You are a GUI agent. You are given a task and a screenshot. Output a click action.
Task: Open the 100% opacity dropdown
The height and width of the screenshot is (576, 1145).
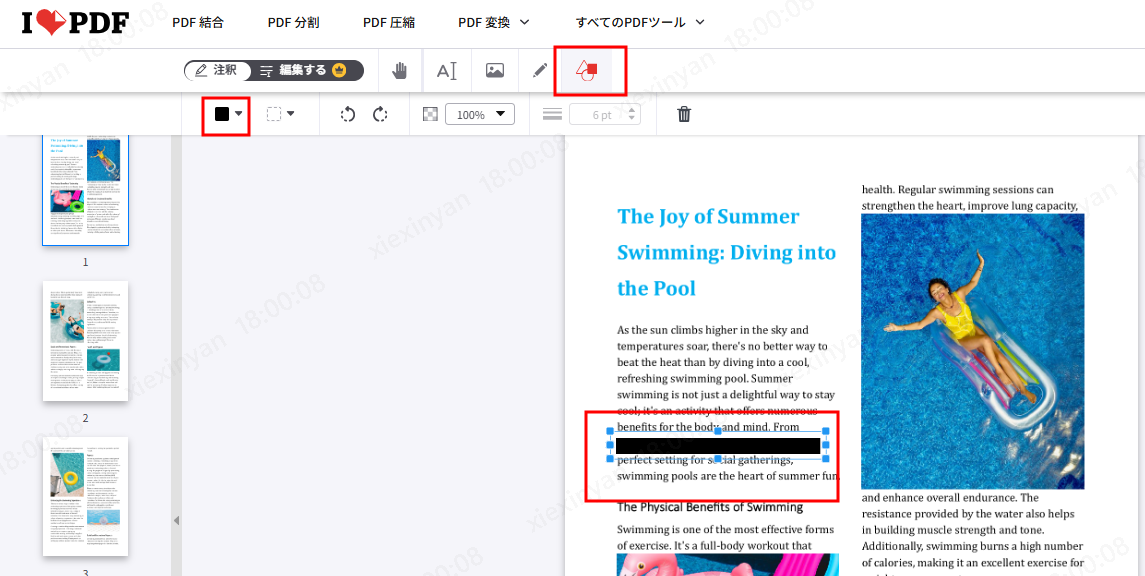[480, 115]
